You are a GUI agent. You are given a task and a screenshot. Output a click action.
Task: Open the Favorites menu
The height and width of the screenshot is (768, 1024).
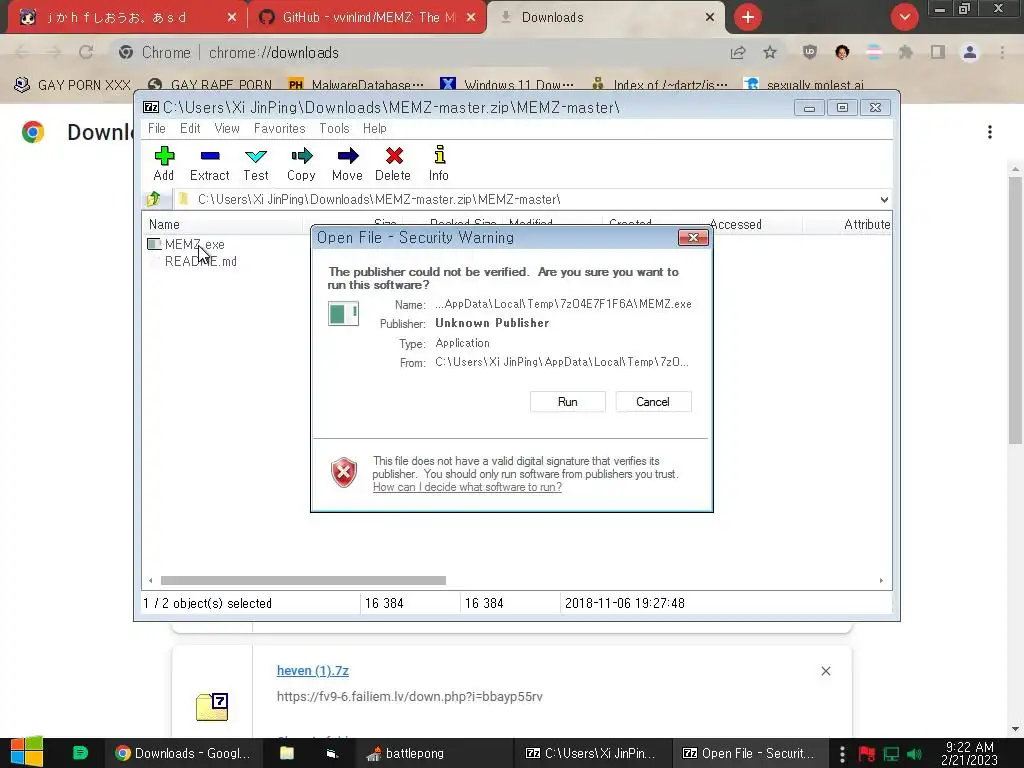[x=280, y=128]
